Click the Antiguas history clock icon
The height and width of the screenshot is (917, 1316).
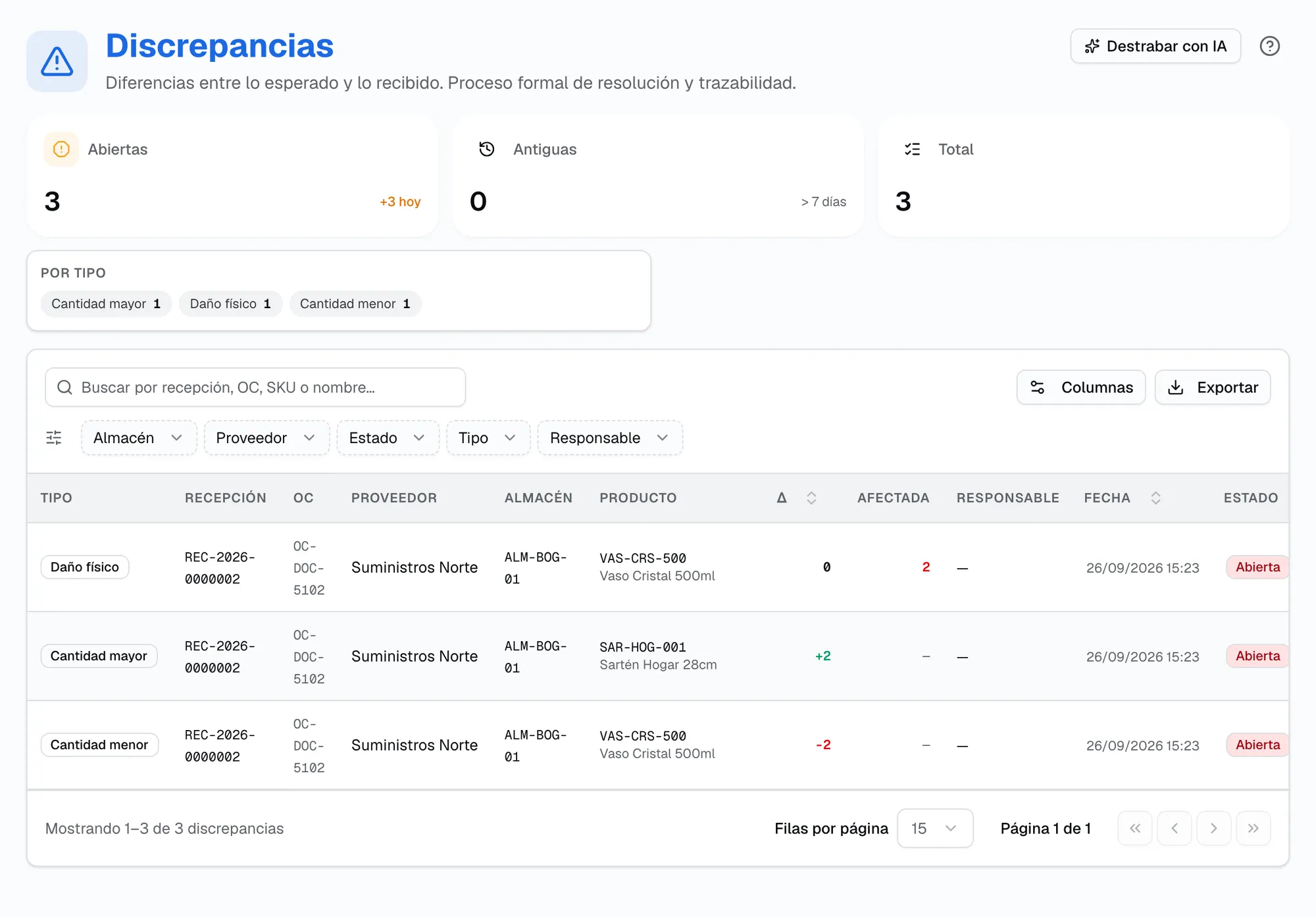(x=487, y=149)
